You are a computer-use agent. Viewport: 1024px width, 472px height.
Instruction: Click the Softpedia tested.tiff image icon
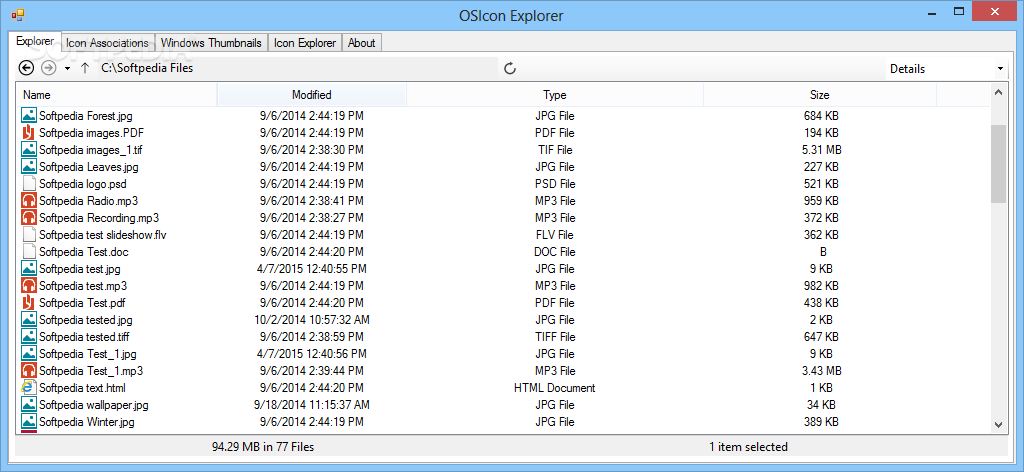click(29, 336)
